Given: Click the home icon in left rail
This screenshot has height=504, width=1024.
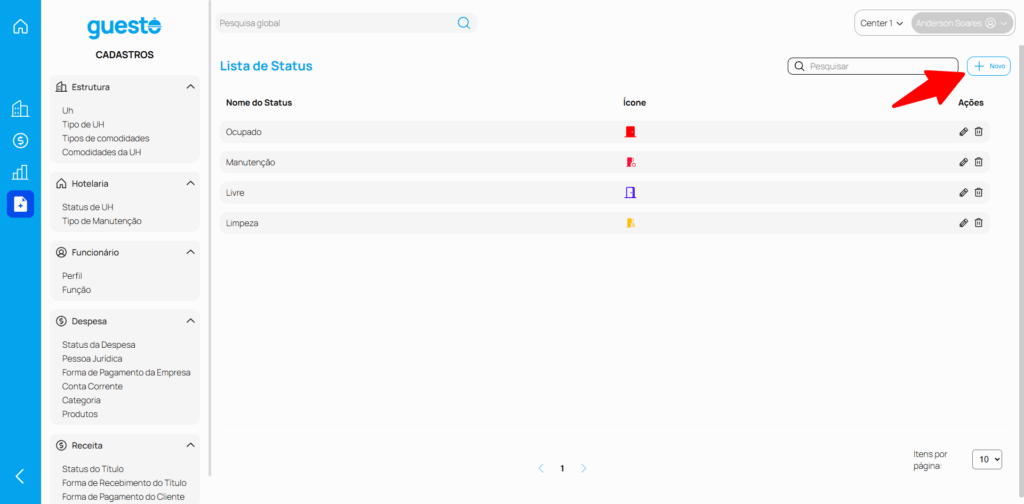Looking at the screenshot, I should point(20,26).
